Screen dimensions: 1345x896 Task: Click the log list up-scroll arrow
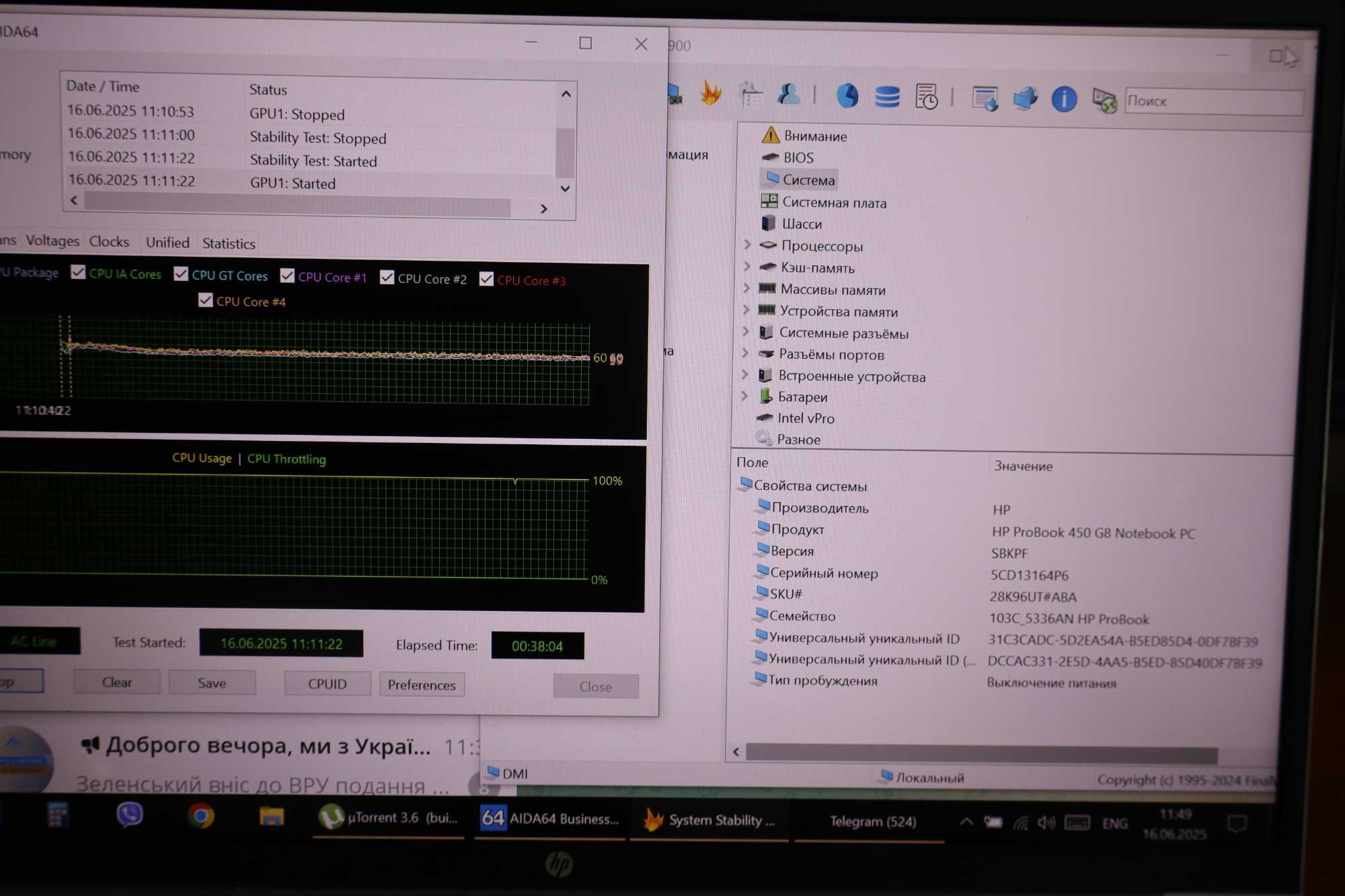click(566, 94)
